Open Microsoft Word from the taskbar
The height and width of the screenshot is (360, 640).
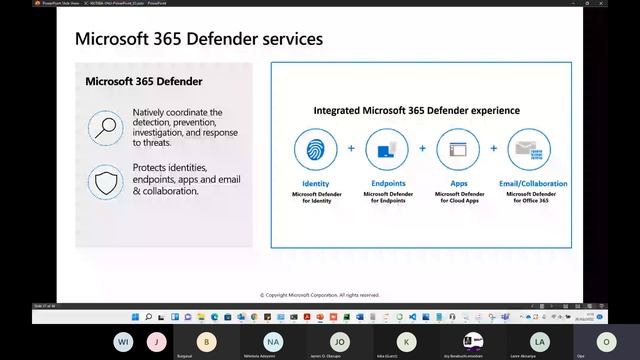360,317
